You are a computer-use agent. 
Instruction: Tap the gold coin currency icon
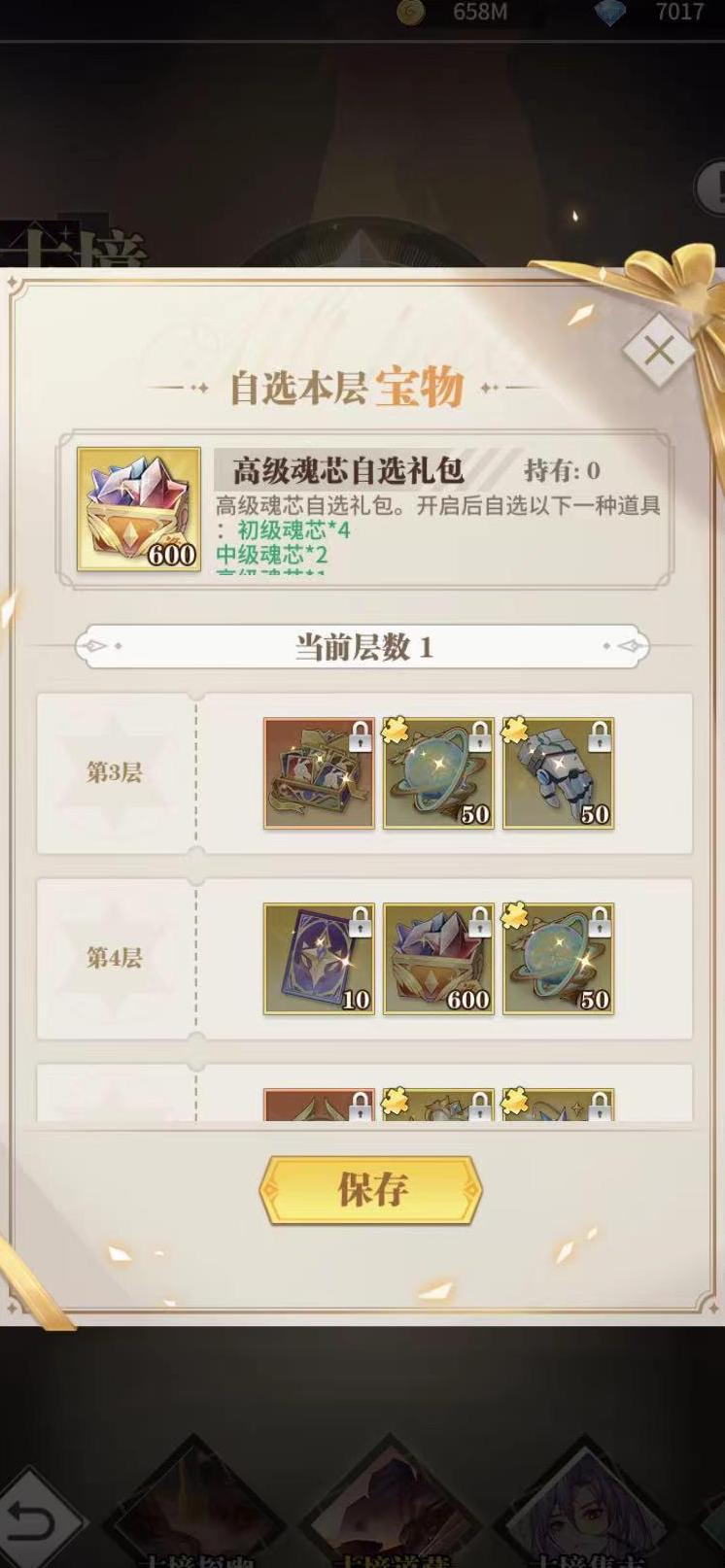(411, 12)
